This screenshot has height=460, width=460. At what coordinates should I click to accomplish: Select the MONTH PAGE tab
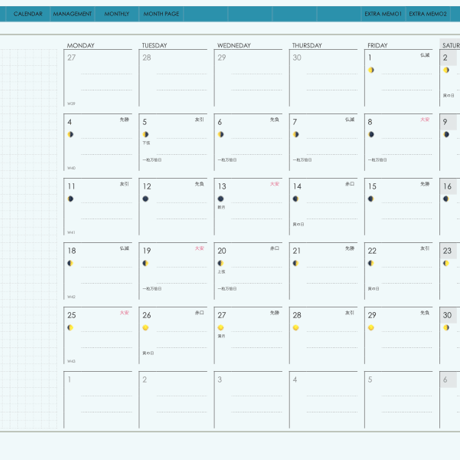pos(161,14)
